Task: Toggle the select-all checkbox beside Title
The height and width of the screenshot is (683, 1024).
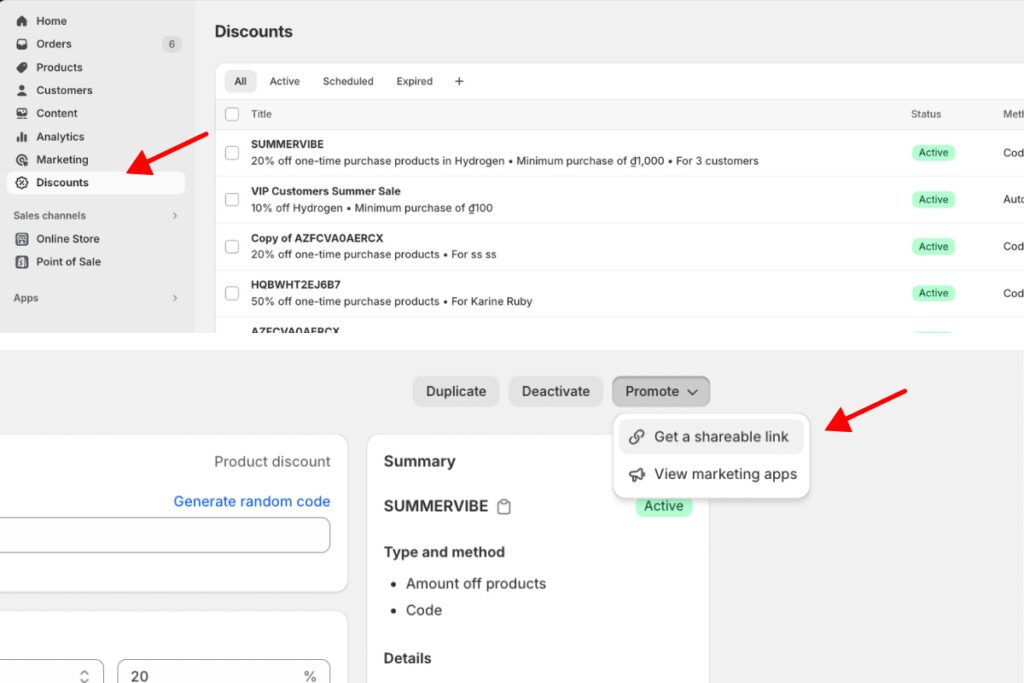Action: 232,114
